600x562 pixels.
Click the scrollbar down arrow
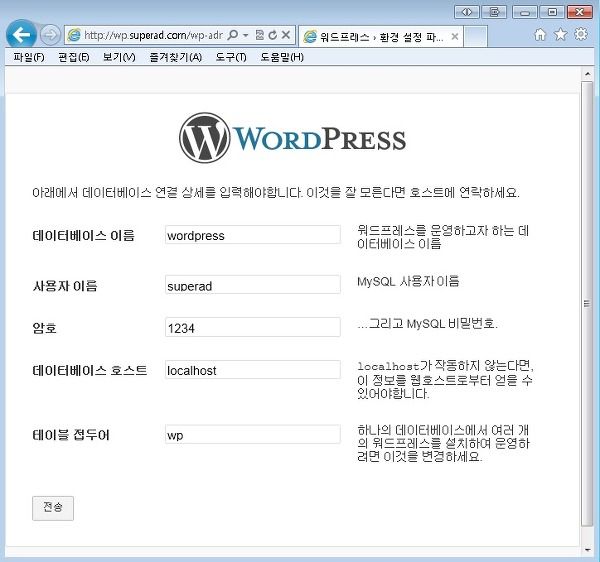(587, 551)
